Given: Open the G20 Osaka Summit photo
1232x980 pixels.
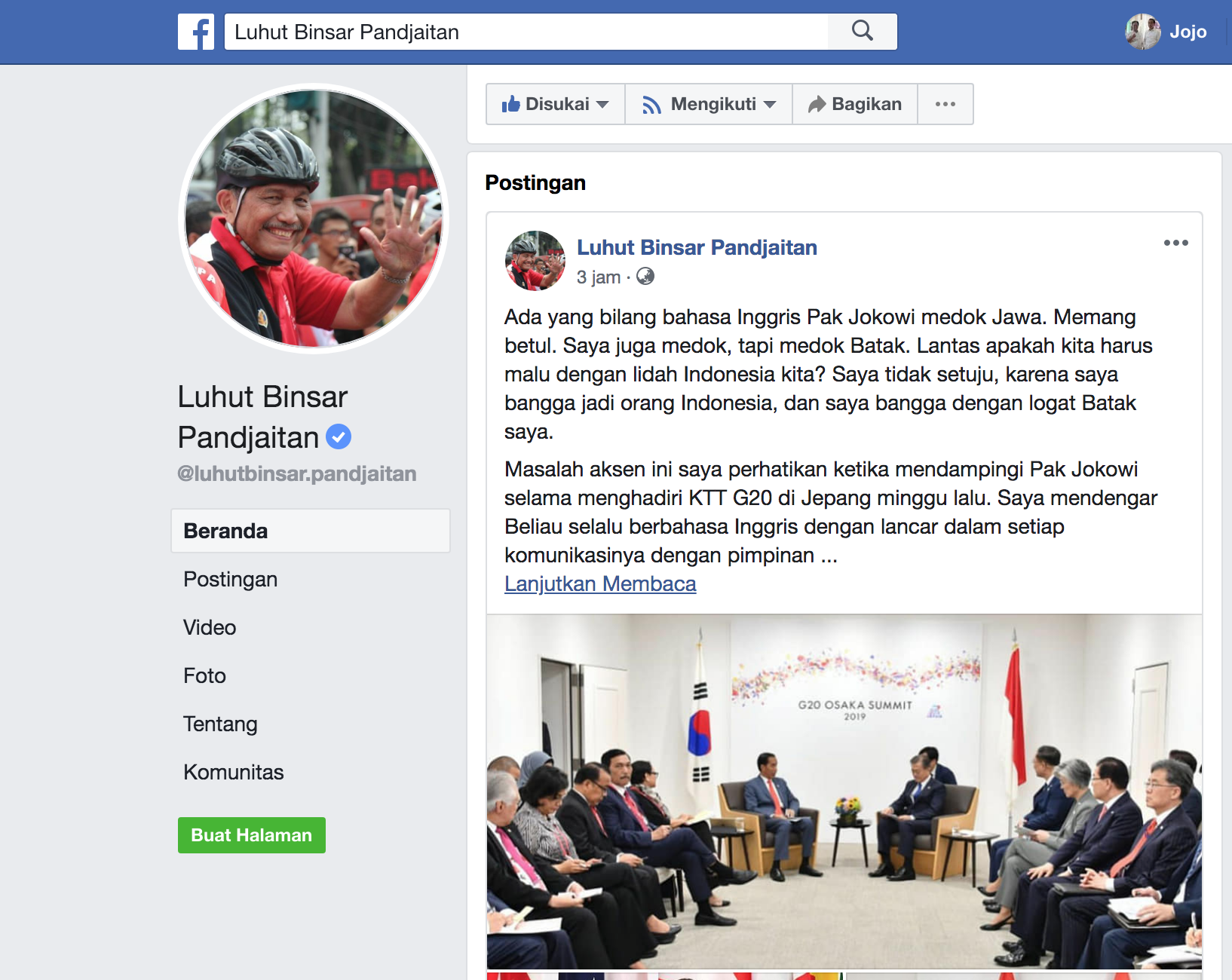Looking at the screenshot, I should click(x=844, y=792).
